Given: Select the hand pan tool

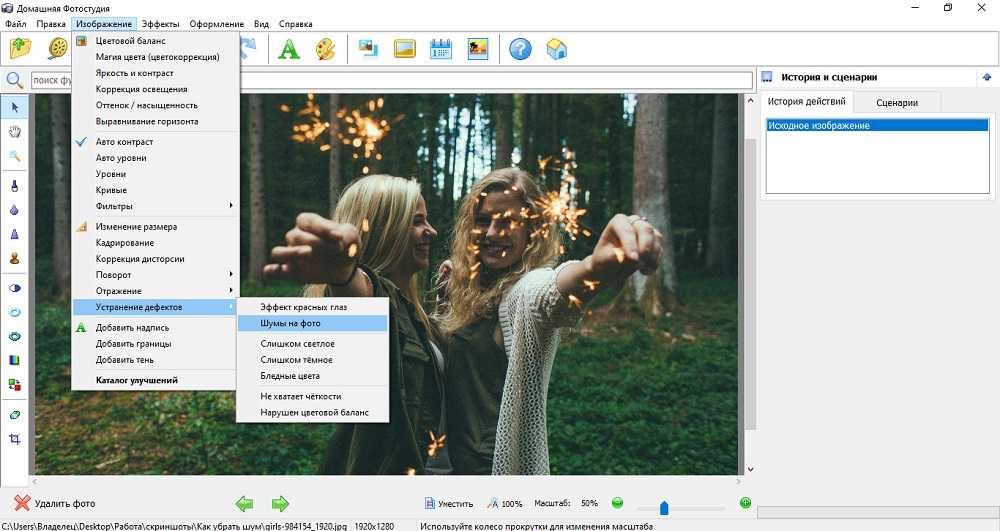Looking at the screenshot, I should tap(15, 131).
